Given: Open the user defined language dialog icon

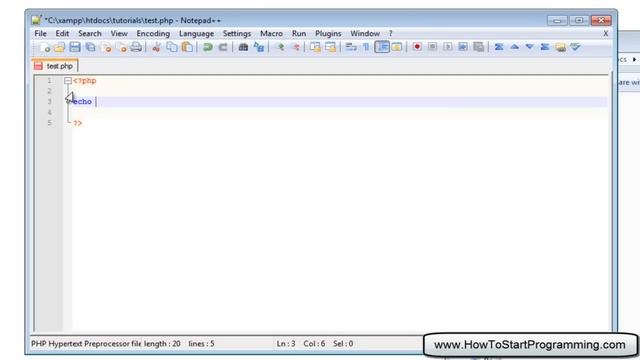Looking at the screenshot, I should [397, 47].
